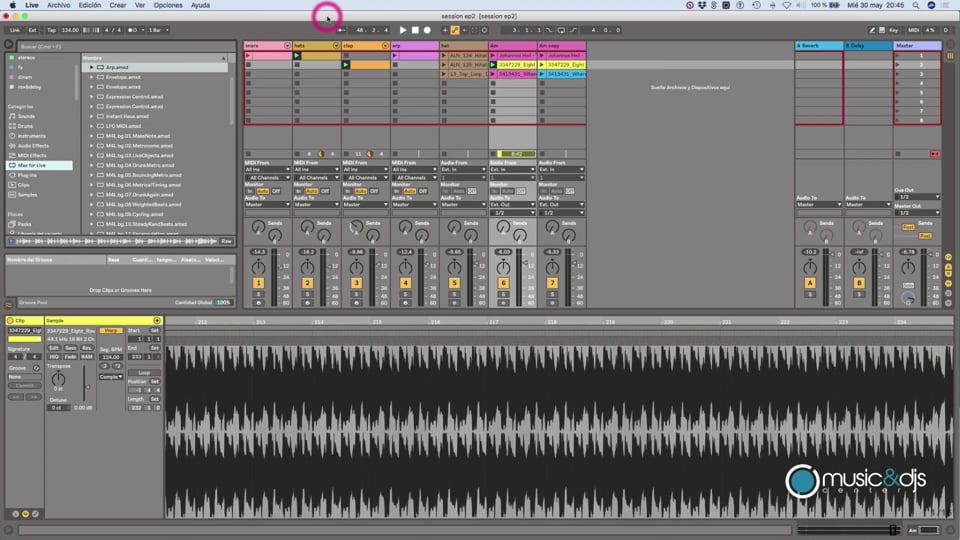This screenshot has height=540, width=960.
Task: Expand the Arp.amxd browser item
Action: pos(92,67)
